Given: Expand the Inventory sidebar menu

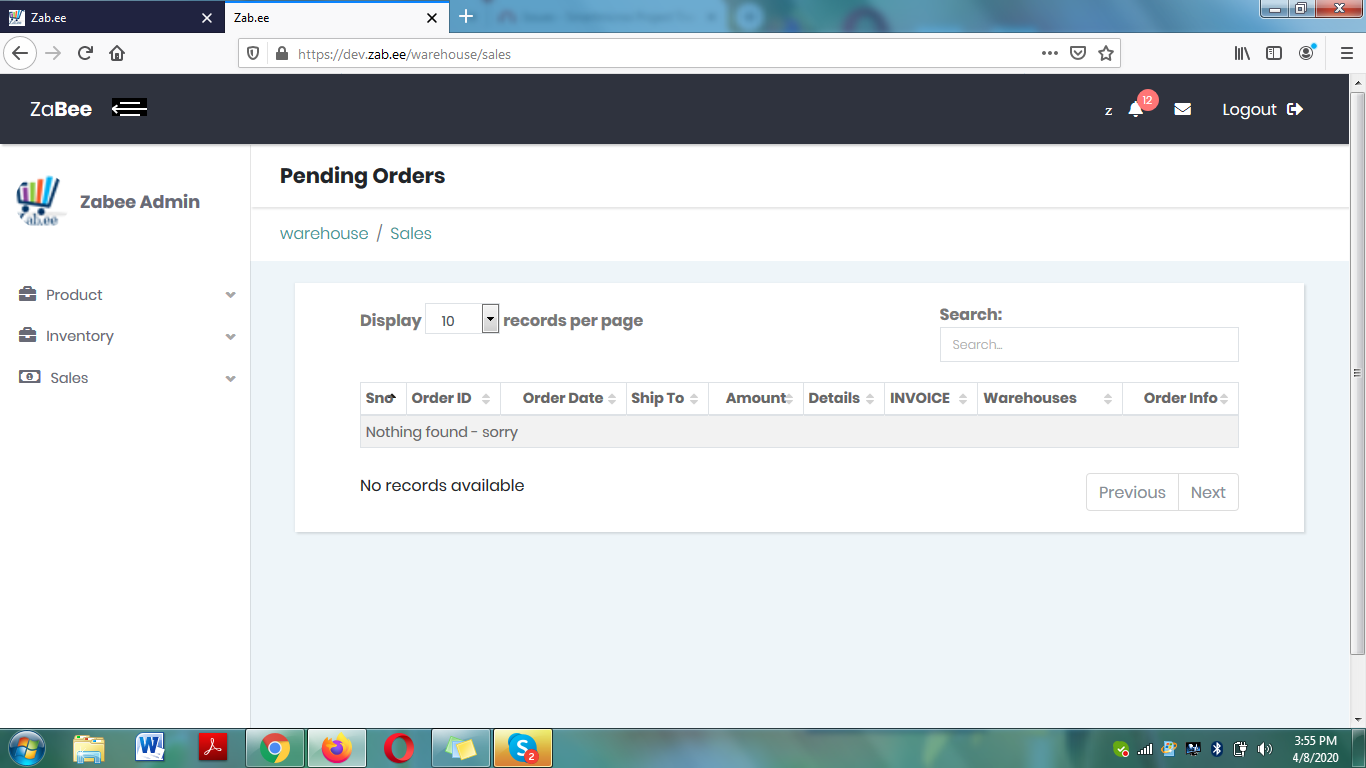Looking at the screenshot, I should [125, 336].
